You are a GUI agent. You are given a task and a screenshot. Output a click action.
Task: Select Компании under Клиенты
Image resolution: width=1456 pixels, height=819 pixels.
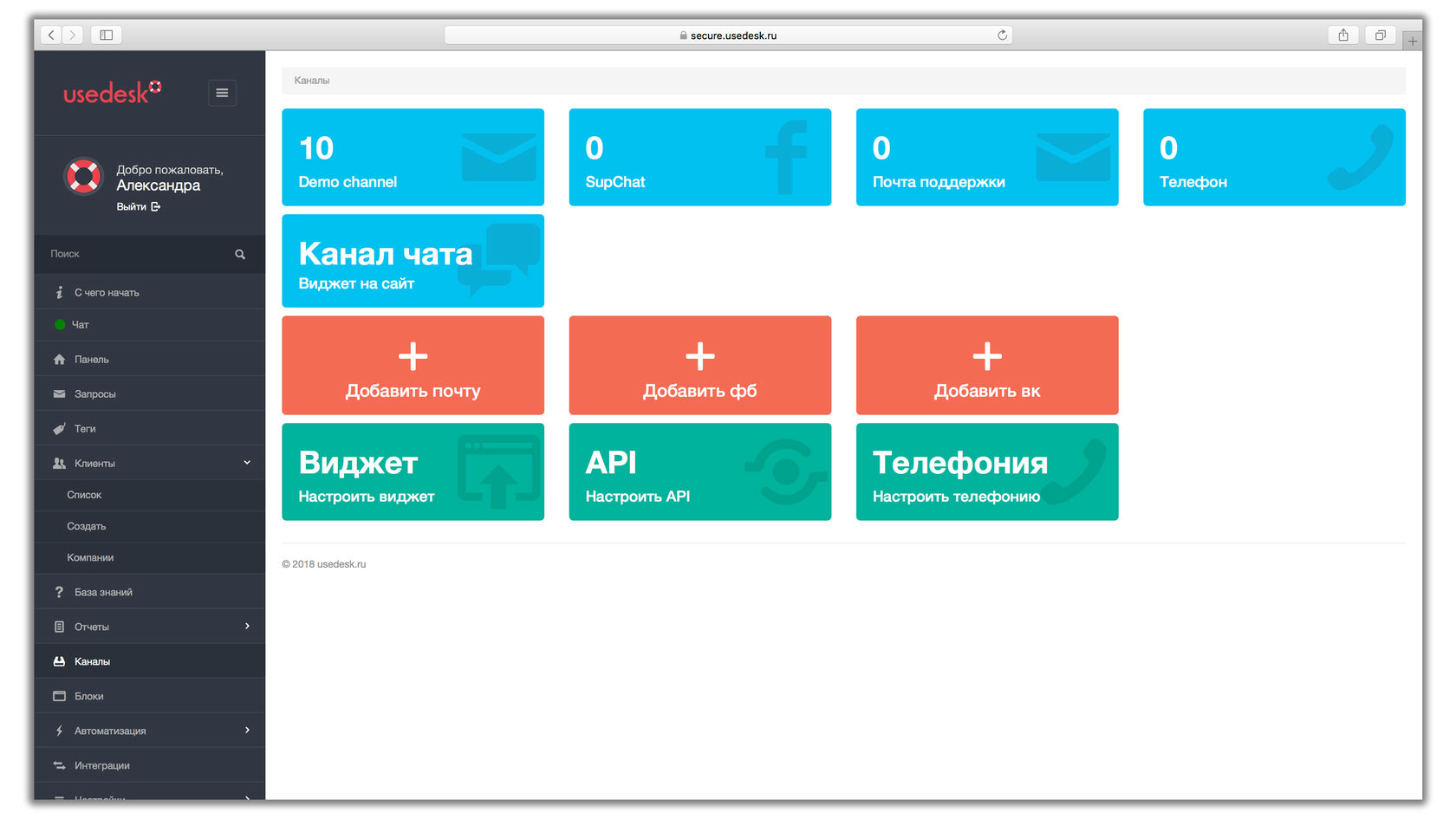coord(150,557)
